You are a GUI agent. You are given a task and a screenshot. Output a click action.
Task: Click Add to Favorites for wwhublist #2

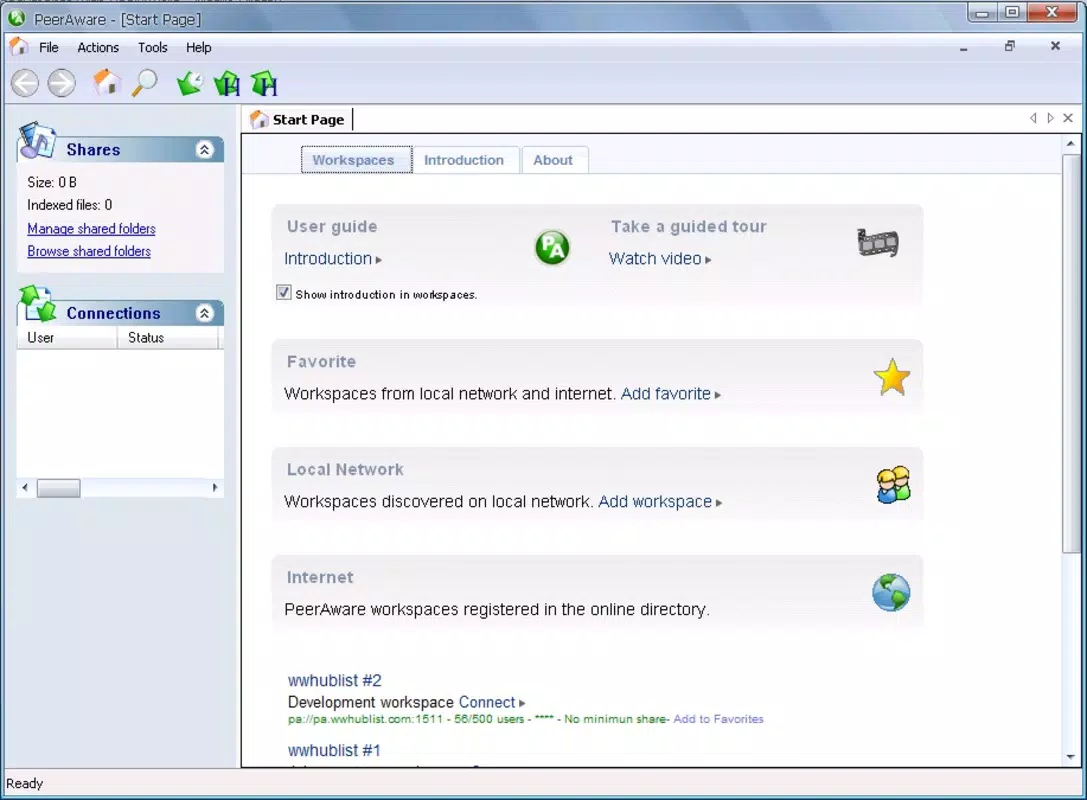718,720
